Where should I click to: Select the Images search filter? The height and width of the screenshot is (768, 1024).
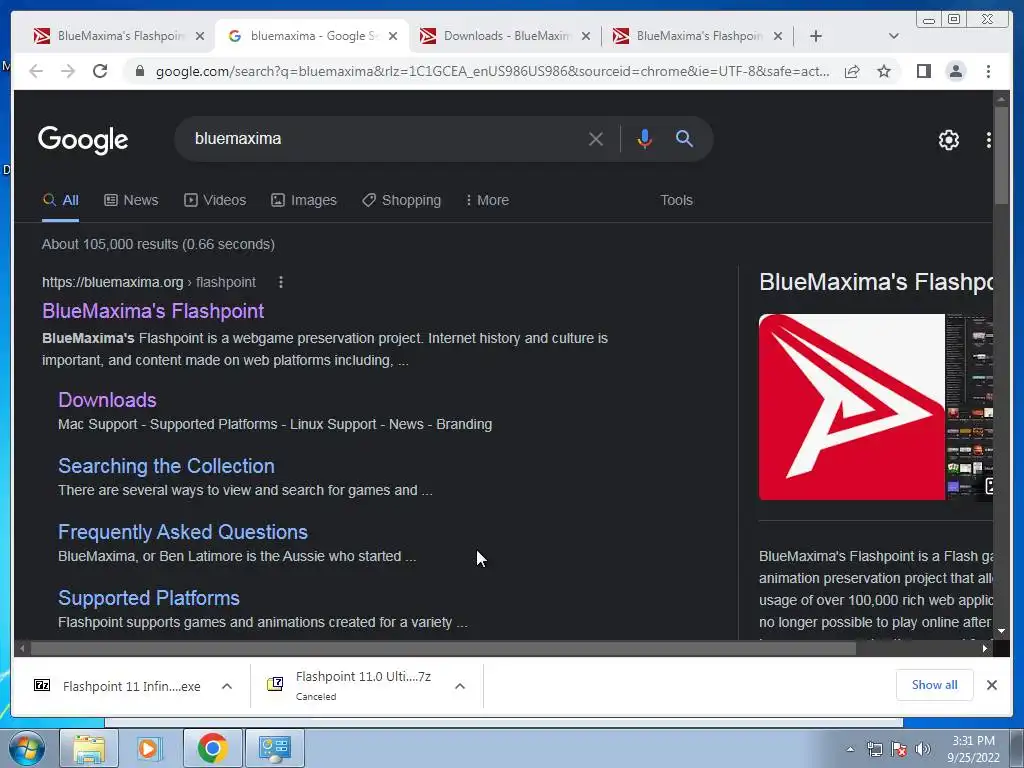[304, 200]
